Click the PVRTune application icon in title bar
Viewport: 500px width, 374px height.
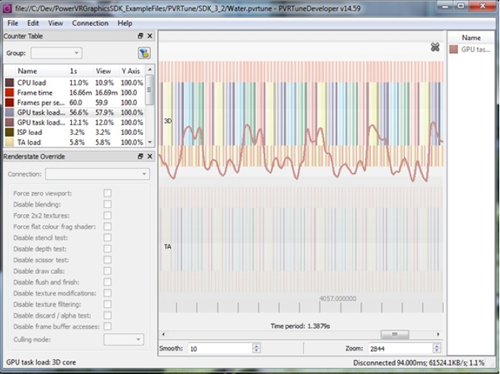click(x=7, y=8)
